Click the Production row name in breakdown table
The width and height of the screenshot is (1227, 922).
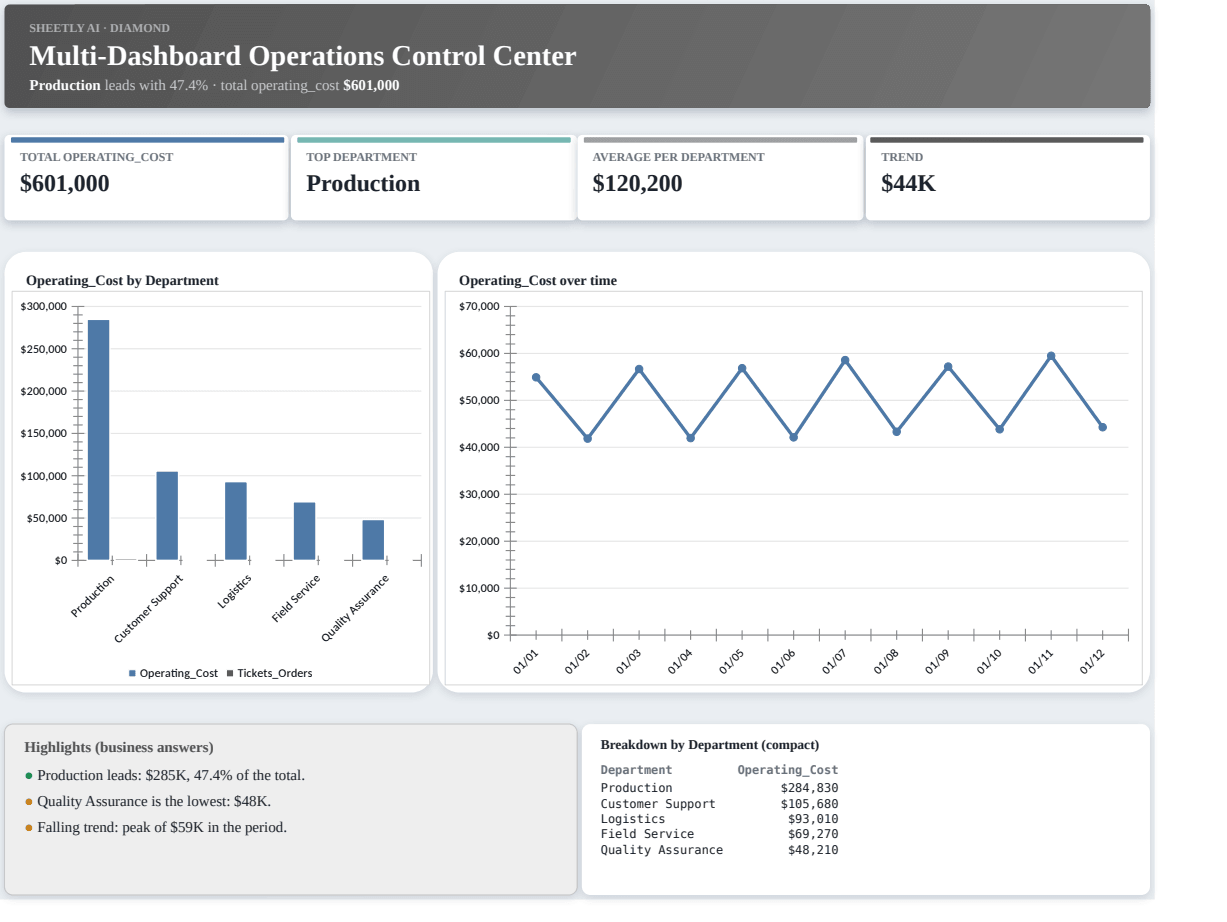(636, 788)
